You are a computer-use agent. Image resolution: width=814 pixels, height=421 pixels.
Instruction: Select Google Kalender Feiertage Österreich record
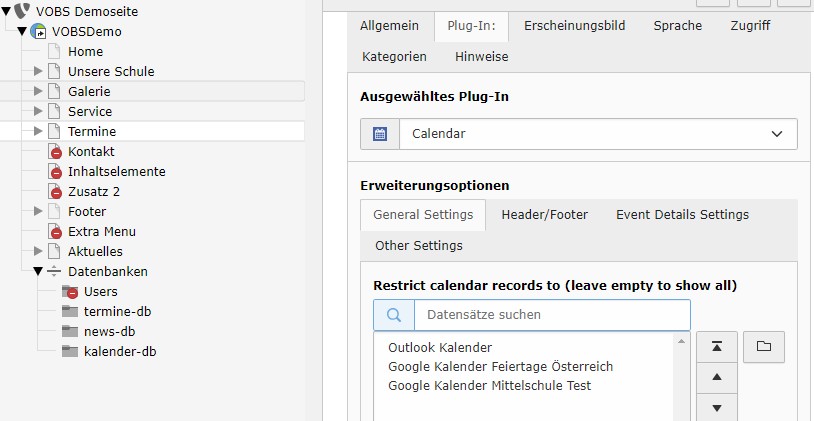pyautogui.click(x=500, y=367)
